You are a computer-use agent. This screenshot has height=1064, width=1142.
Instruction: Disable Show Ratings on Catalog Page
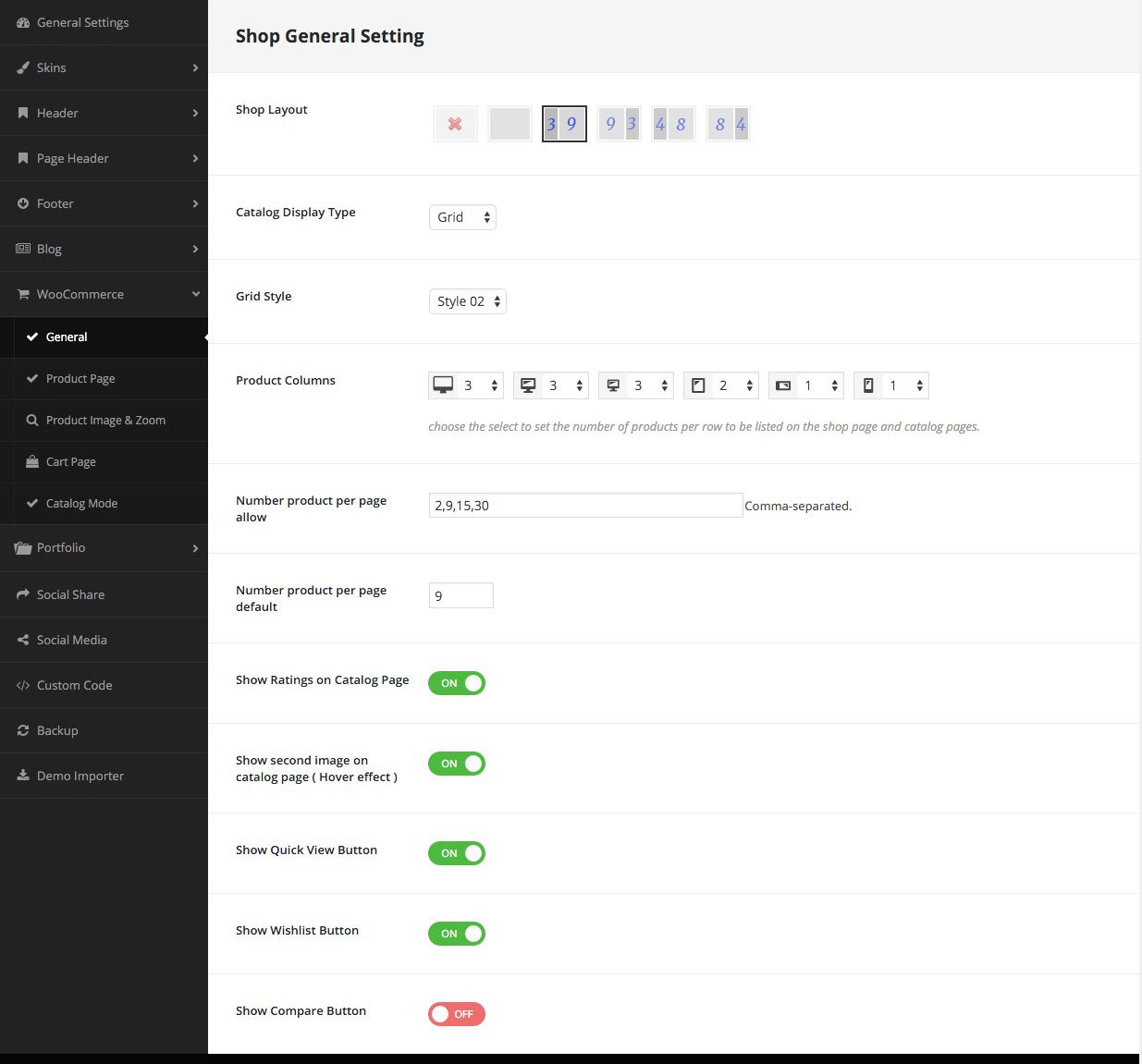(457, 683)
